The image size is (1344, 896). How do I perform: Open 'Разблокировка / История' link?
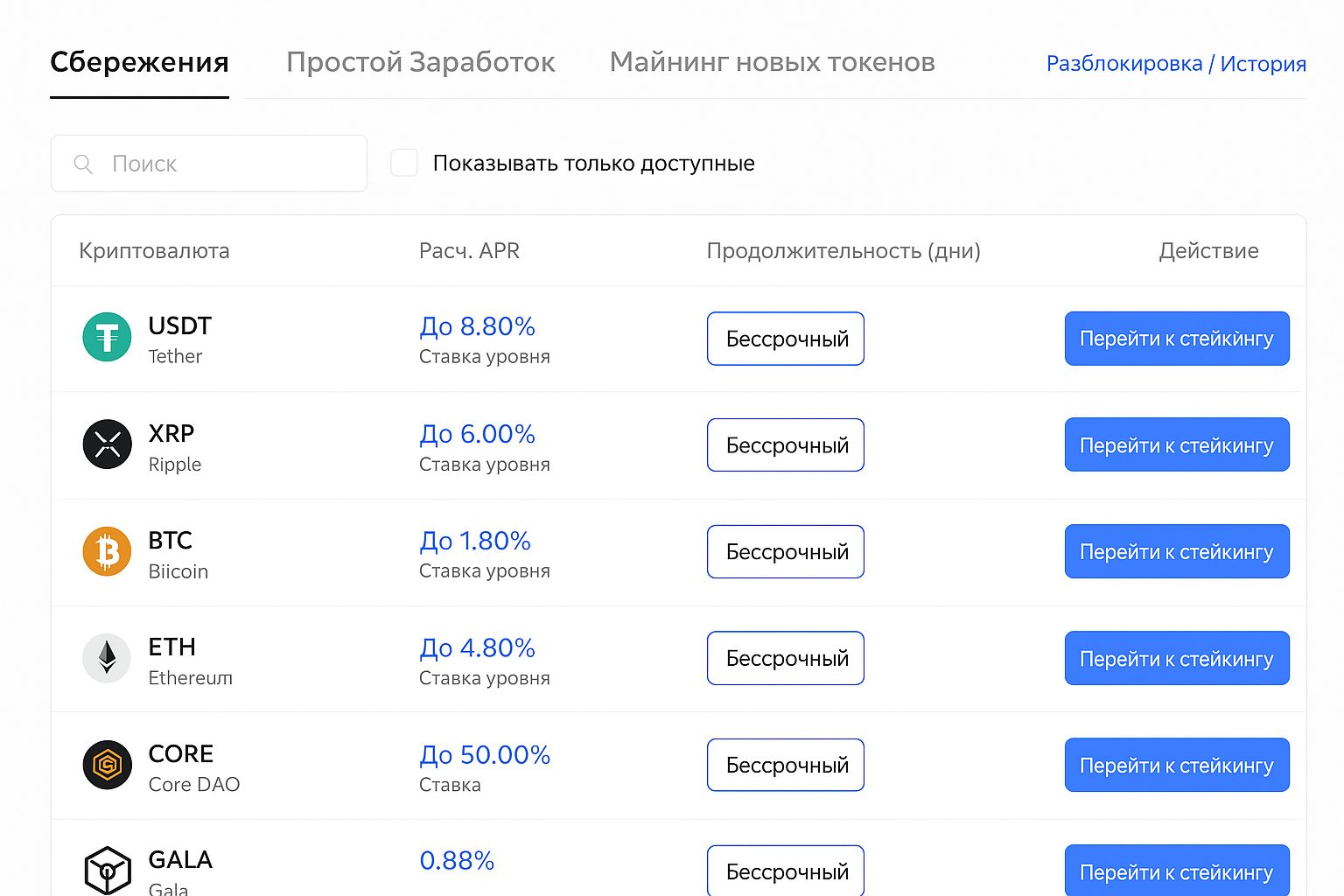click(1176, 63)
